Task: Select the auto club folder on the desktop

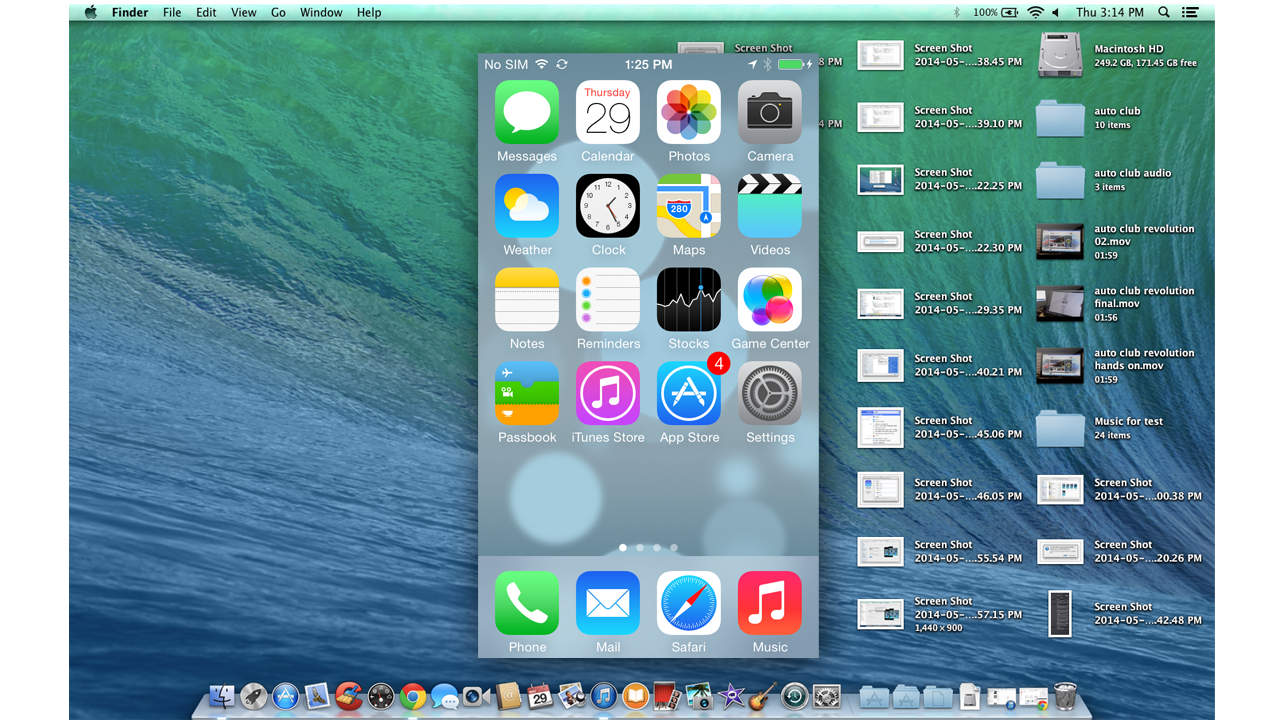Action: pyautogui.click(x=1060, y=117)
